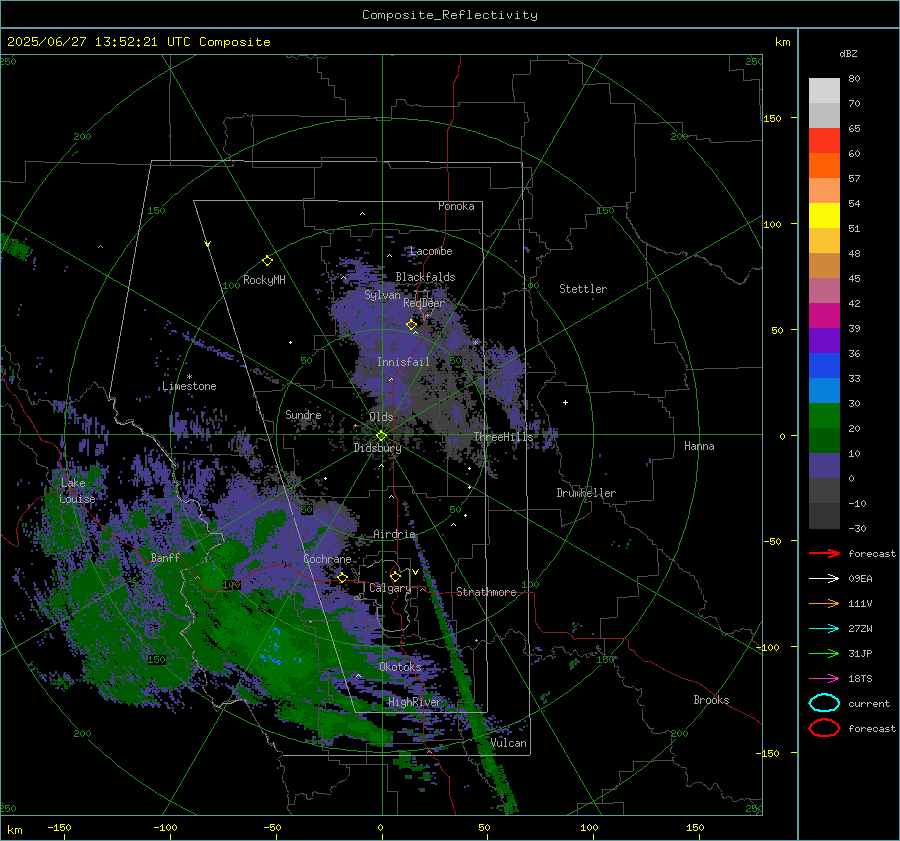Click the Lake Louise label

coord(77,491)
